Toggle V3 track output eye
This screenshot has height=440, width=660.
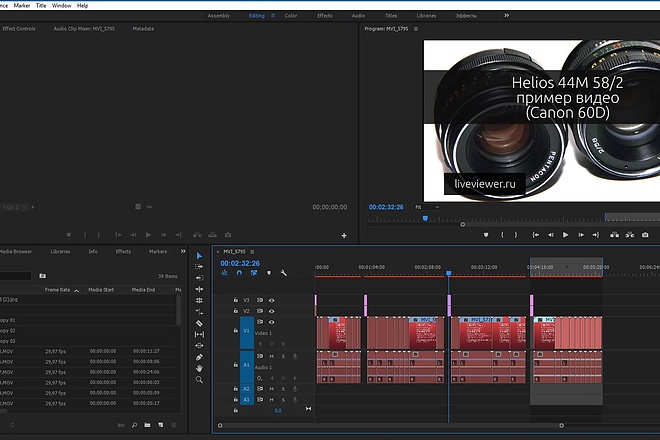(x=271, y=300)
